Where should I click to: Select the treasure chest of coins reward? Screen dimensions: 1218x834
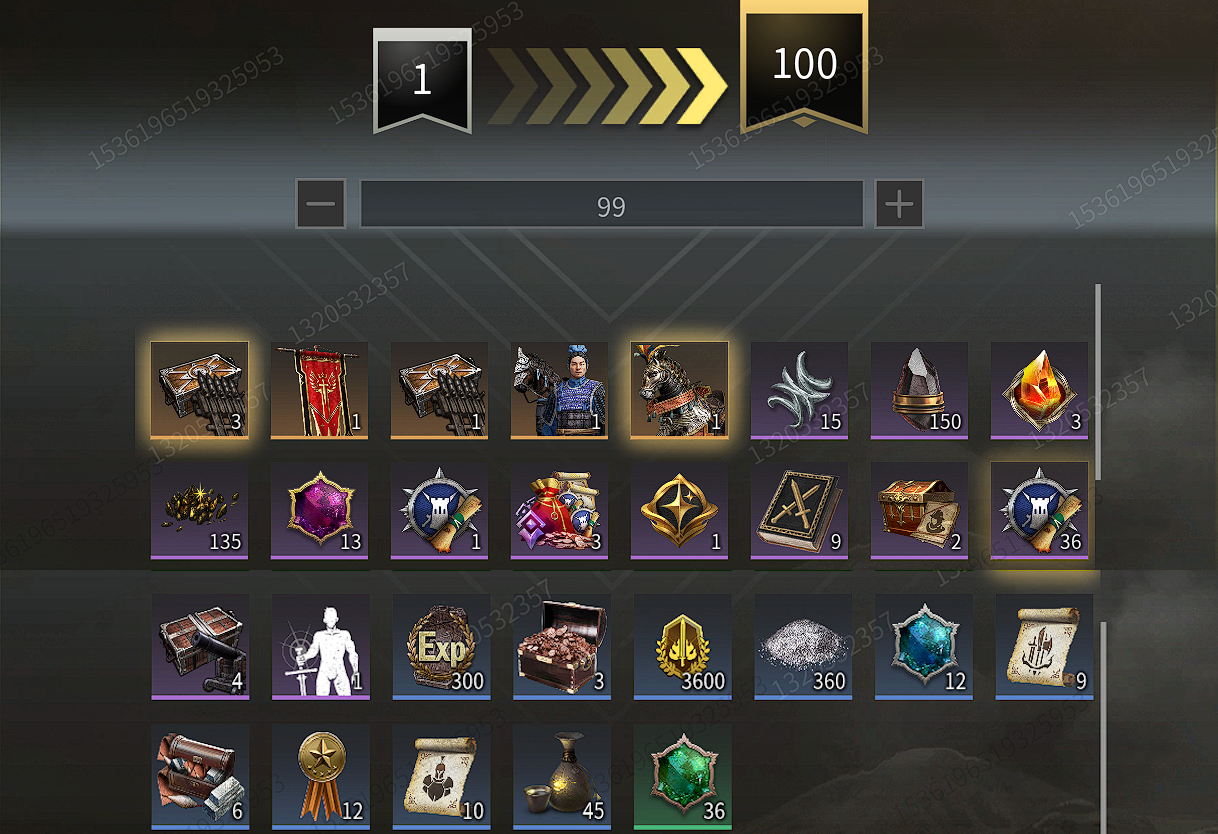562,647
